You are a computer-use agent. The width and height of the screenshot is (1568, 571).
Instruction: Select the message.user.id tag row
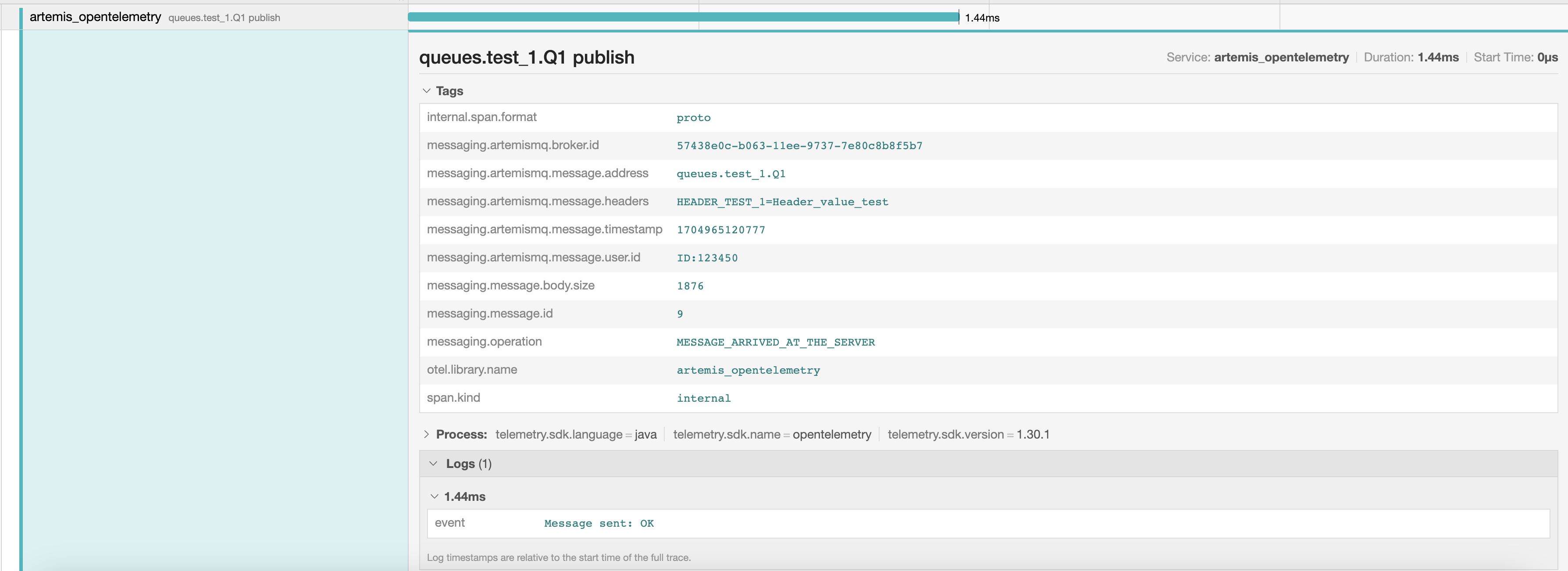pyautogui.click(x=533, y=257)
